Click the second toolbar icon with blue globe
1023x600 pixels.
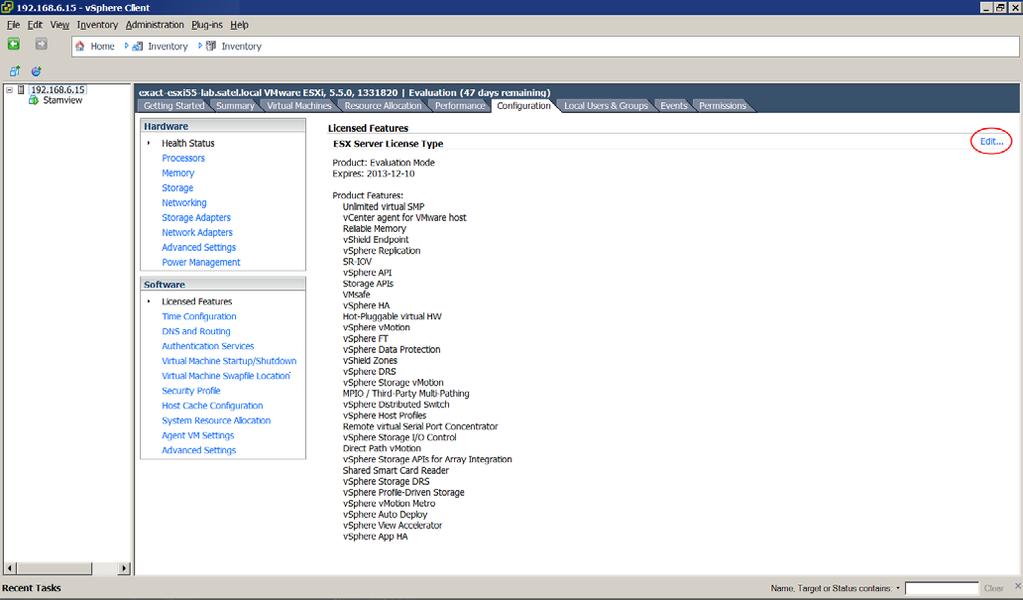36,71
